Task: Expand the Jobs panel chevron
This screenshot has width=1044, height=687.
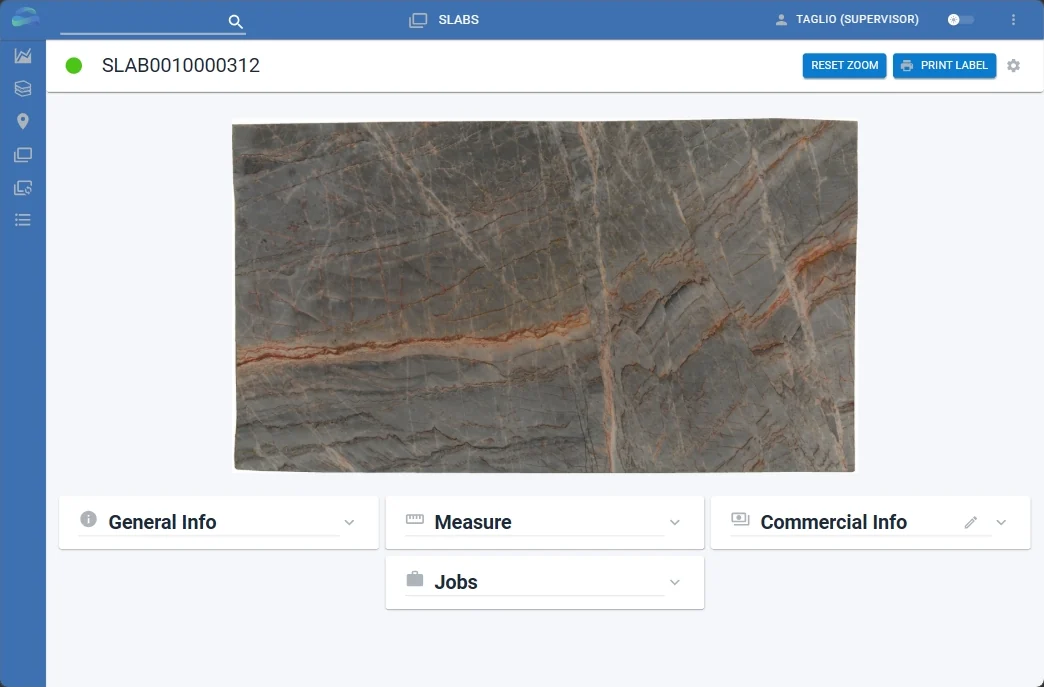Action: [674, 582]
